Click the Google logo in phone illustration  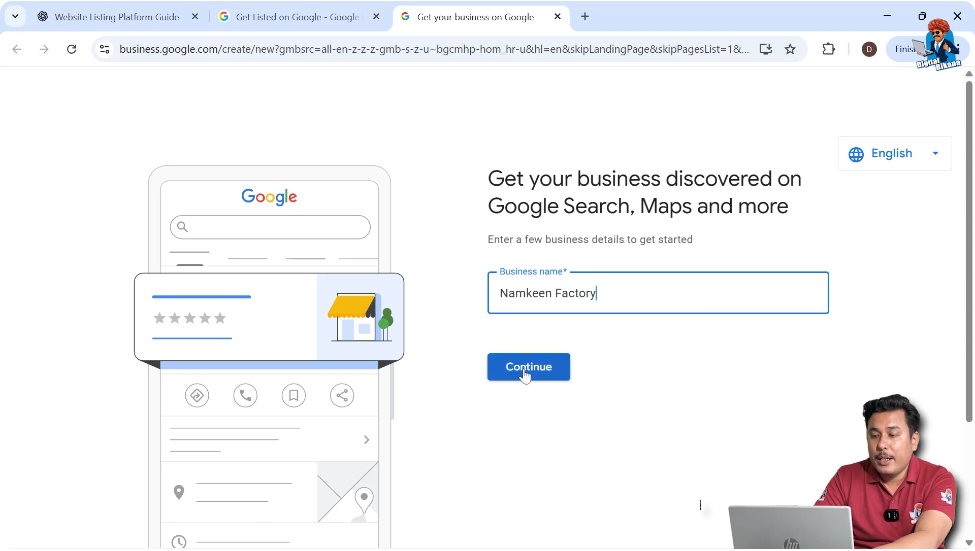(x=269, y=197)
